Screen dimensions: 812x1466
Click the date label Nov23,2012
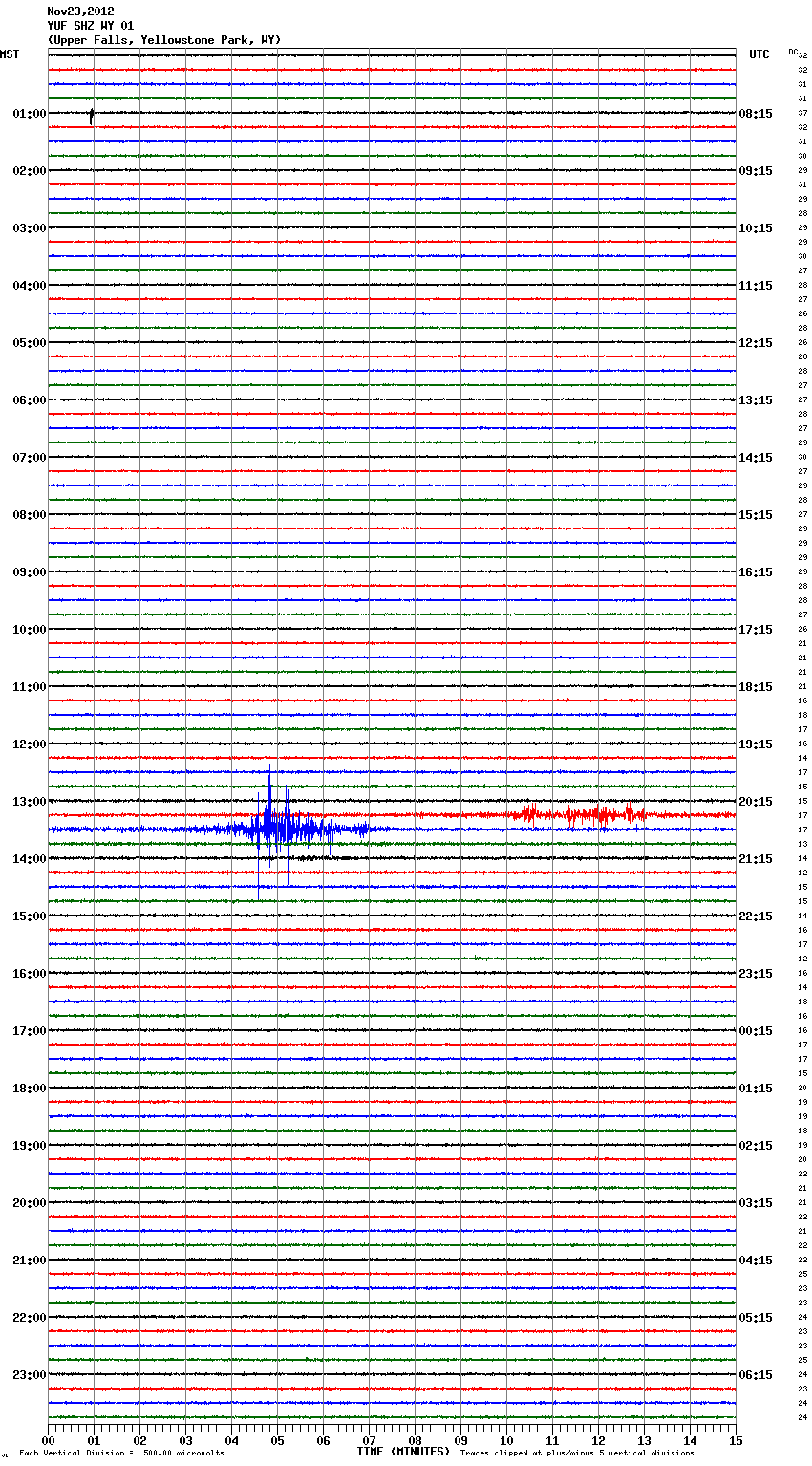[x=80, y=11]
